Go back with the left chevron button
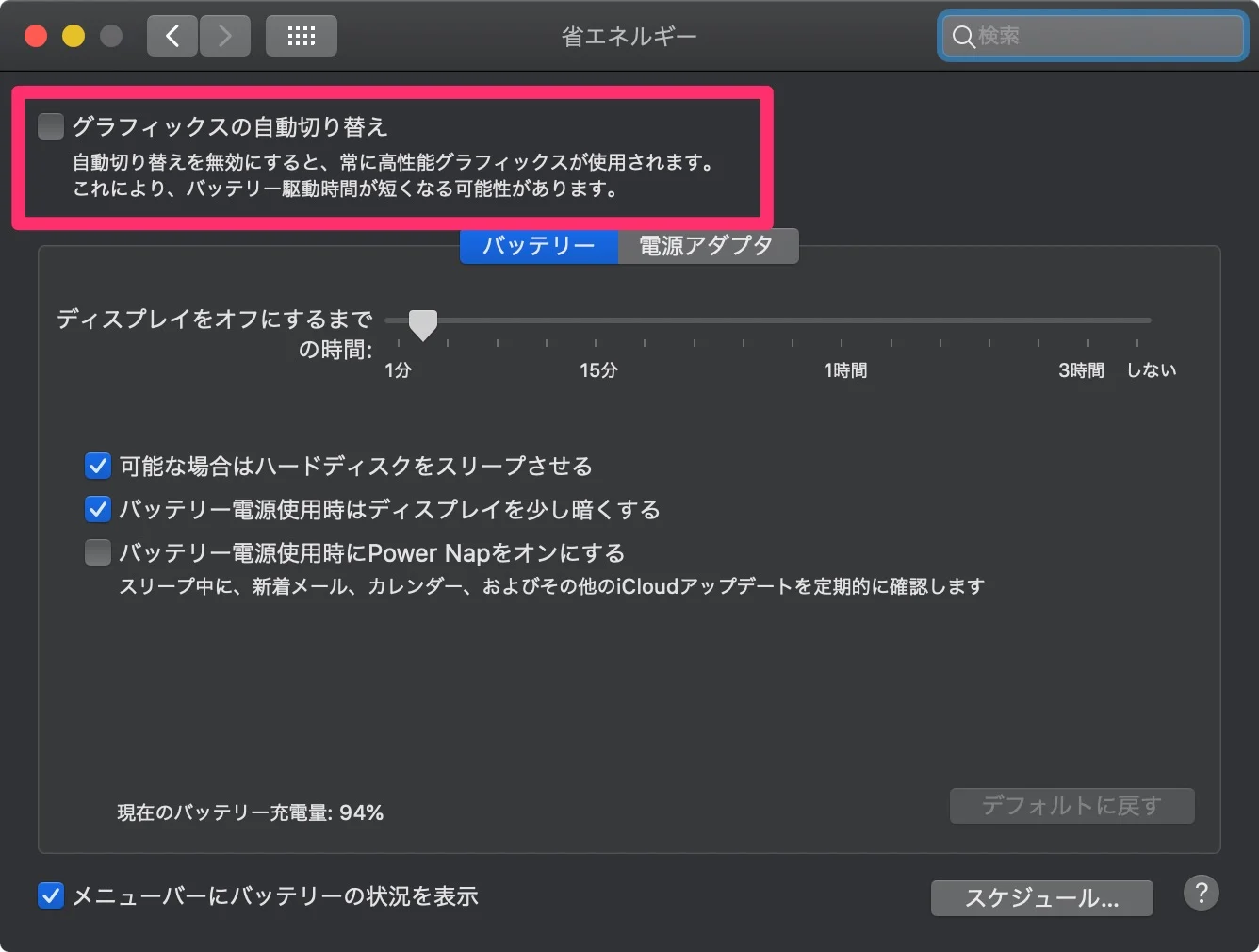 tap(172, 36)
